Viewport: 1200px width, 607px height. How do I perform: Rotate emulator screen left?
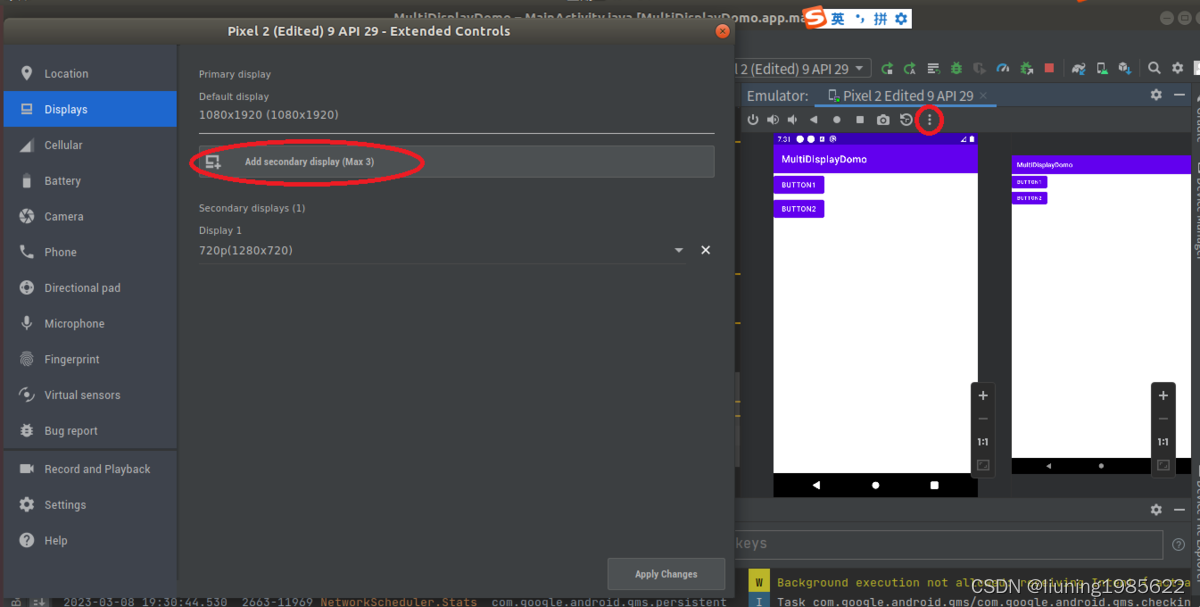(906, 119)
